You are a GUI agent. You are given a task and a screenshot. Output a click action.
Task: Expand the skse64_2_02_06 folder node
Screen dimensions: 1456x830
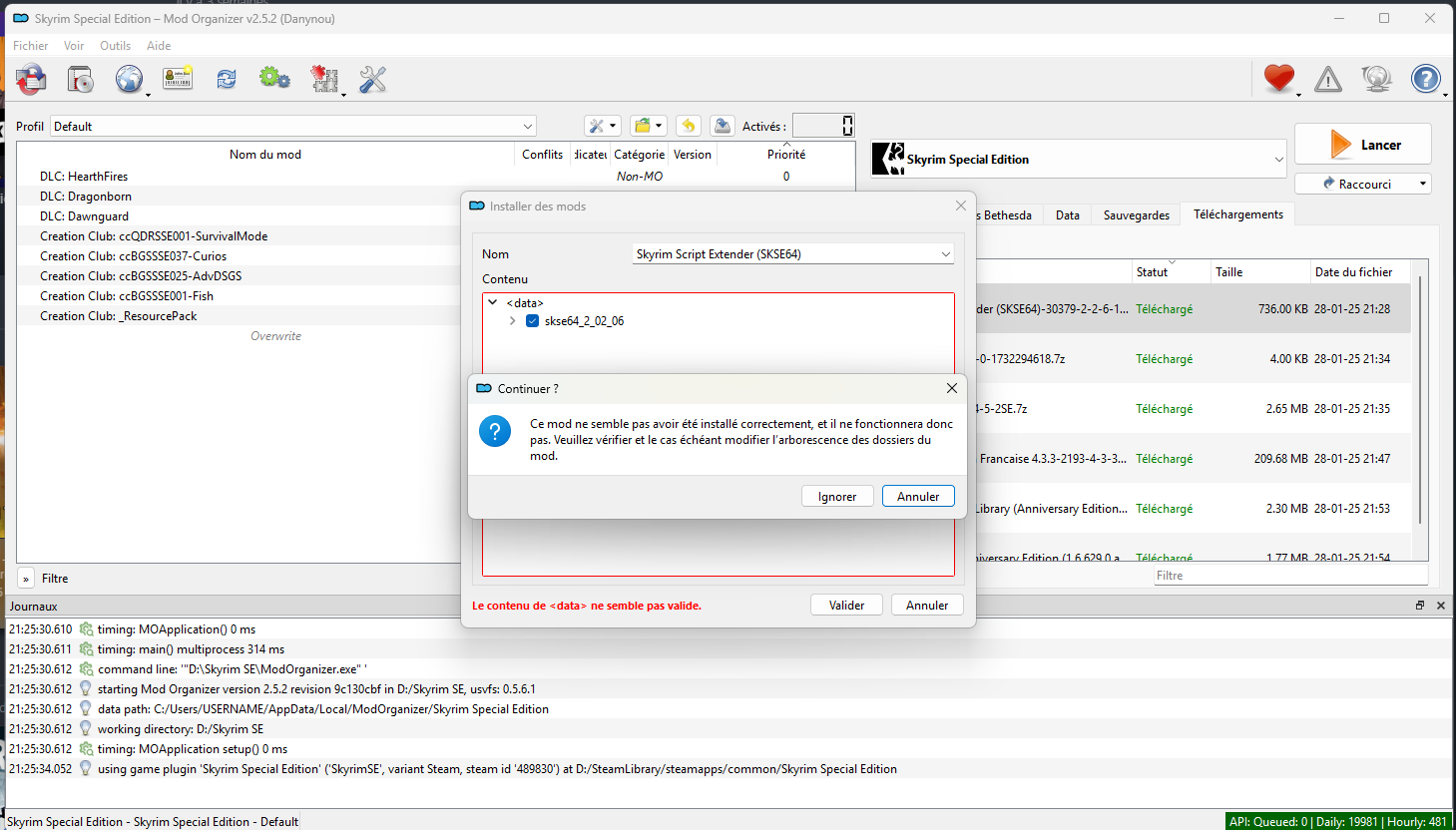[513, 321]
